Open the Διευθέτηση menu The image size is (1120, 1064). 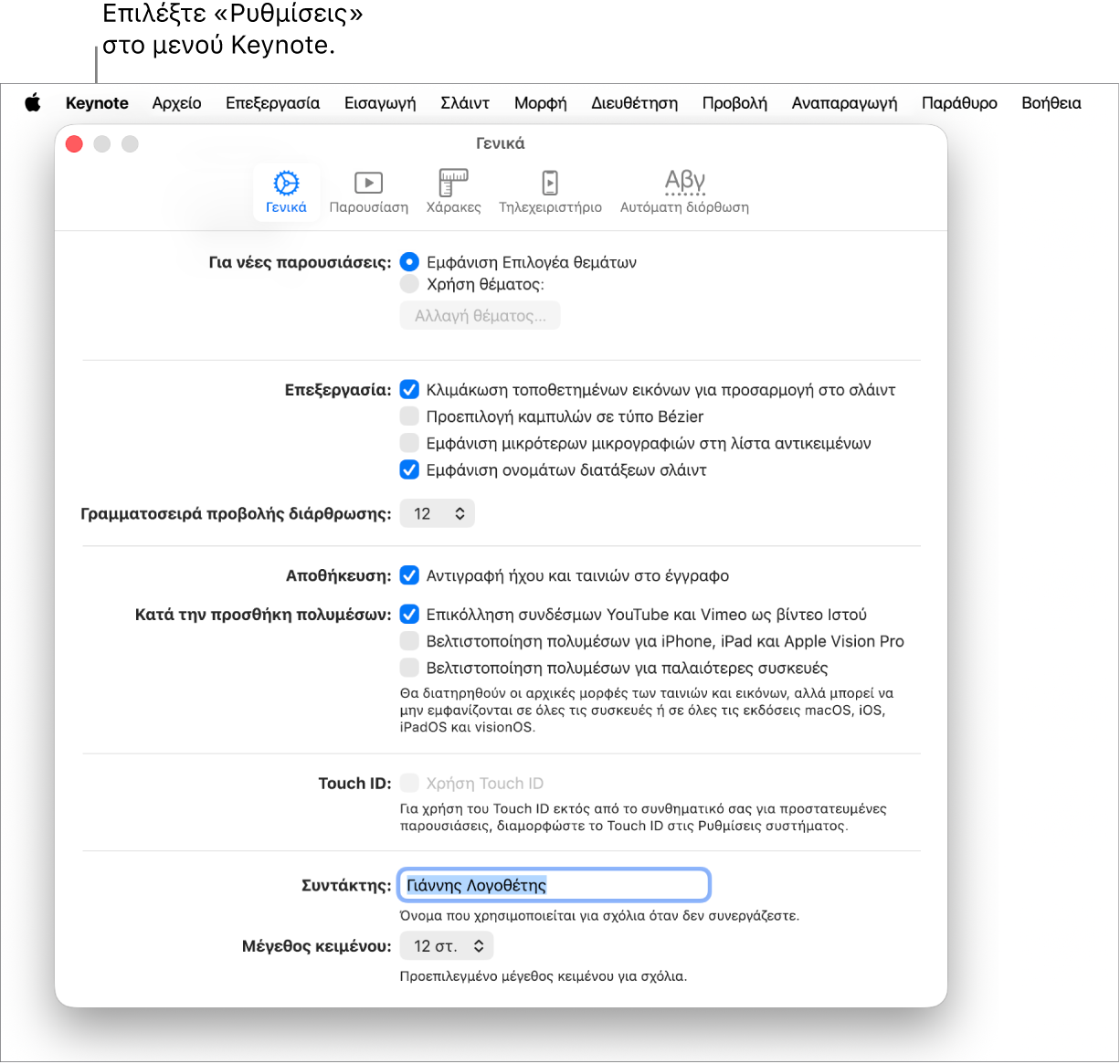[634, 103]
